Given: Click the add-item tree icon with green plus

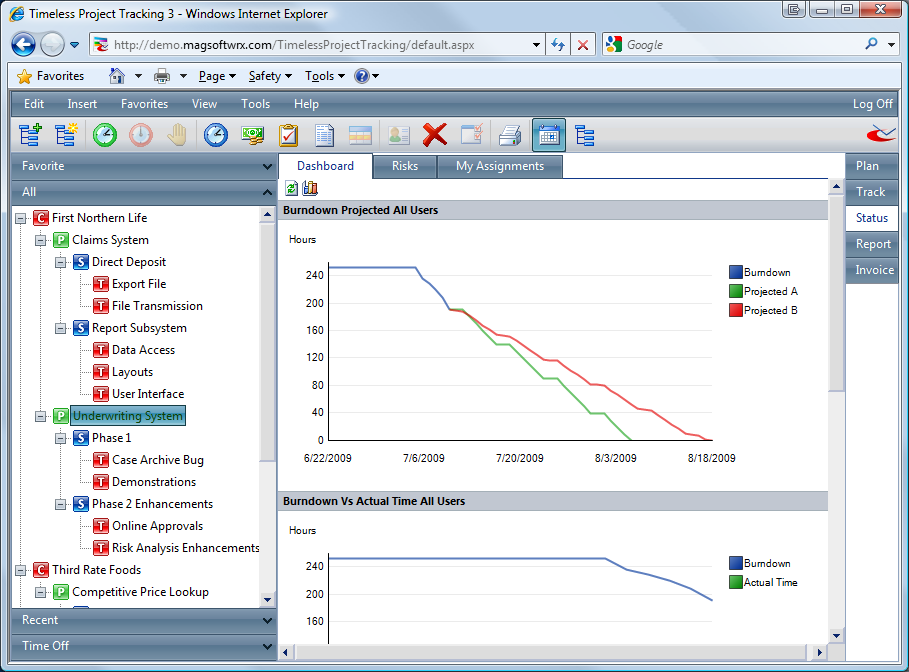Looking at the screenshot, I should tap(30, 135).
